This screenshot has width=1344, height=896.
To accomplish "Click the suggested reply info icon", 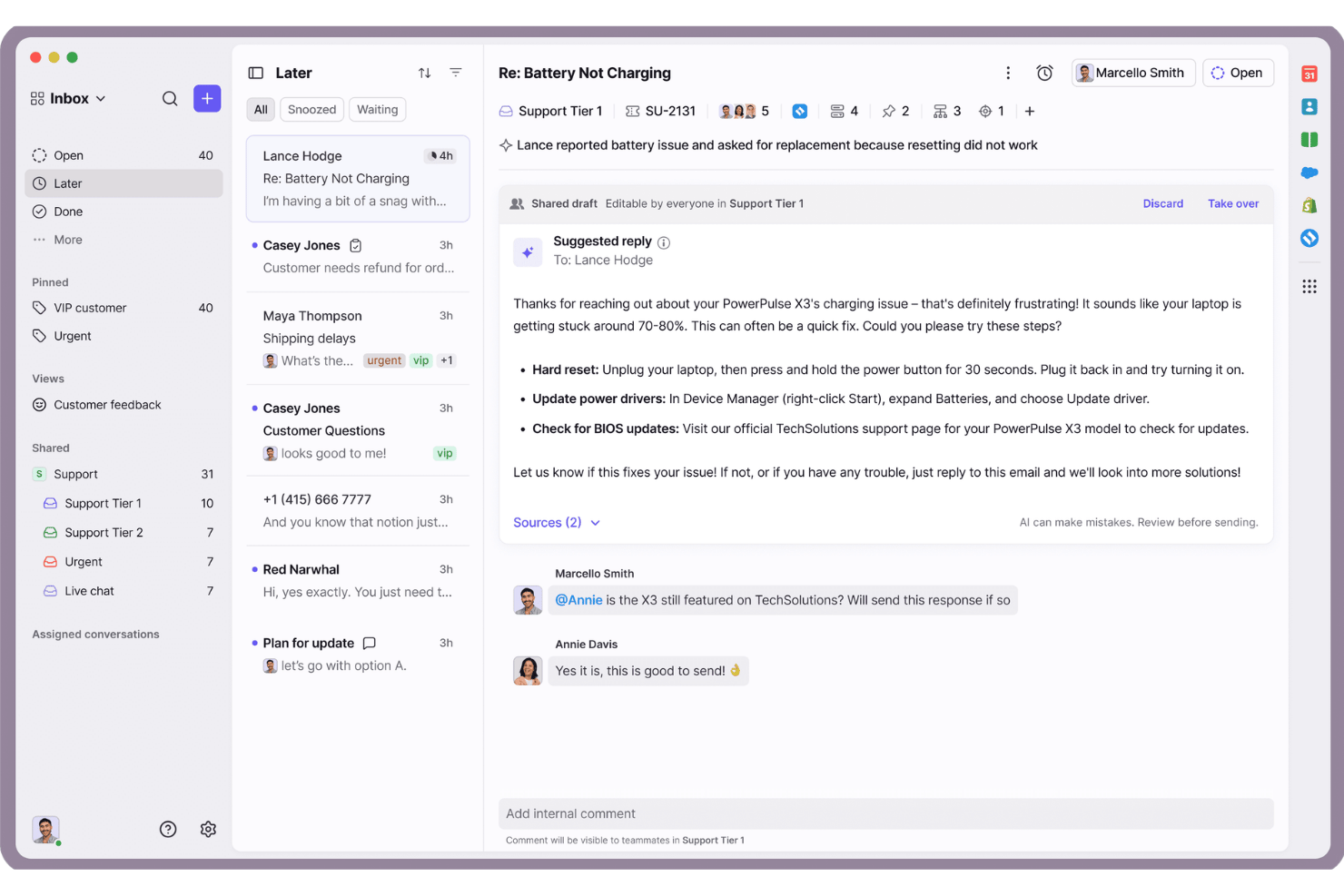I will point(664,242).
